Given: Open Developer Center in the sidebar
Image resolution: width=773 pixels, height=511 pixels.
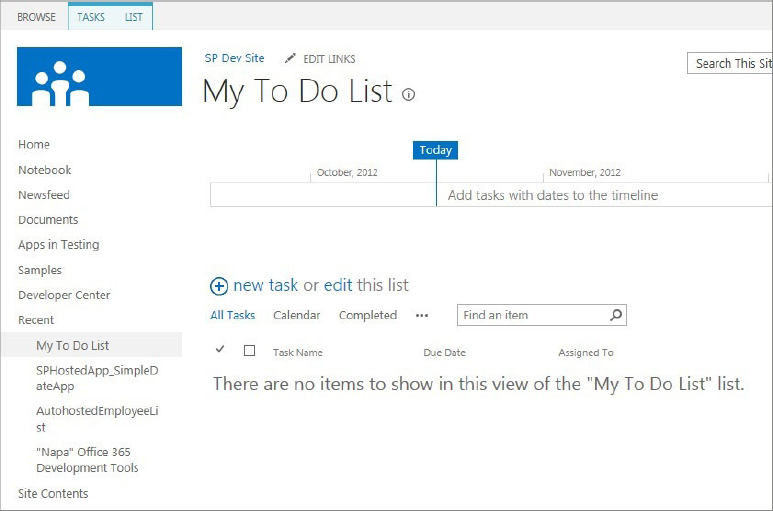Looking at the screenshot, I should [x=64, y=295].
